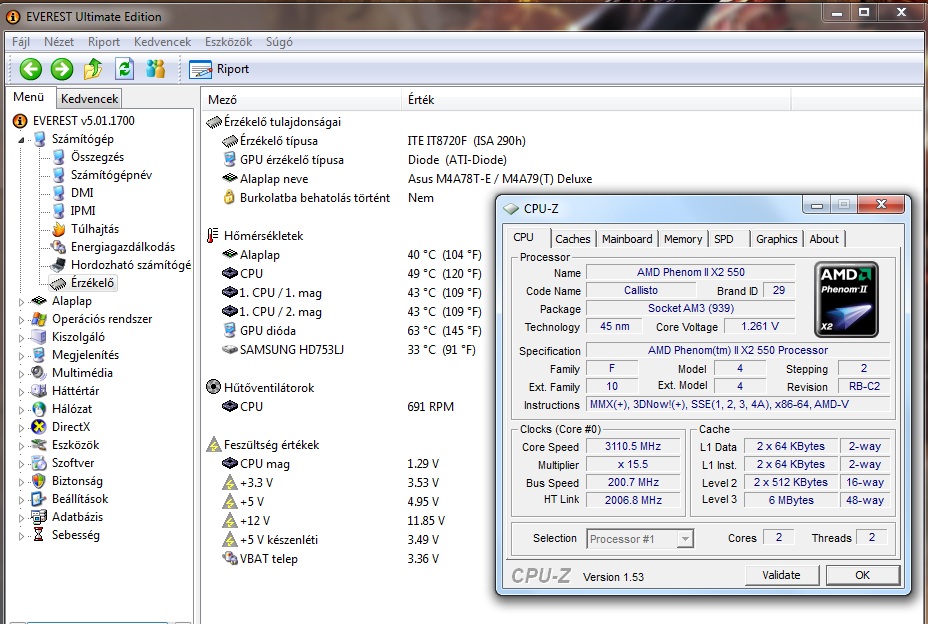Image resolution: width=928 pixels, height=624 pixels.
Task: Expand the Háttértár node
Action: [21, 392]
